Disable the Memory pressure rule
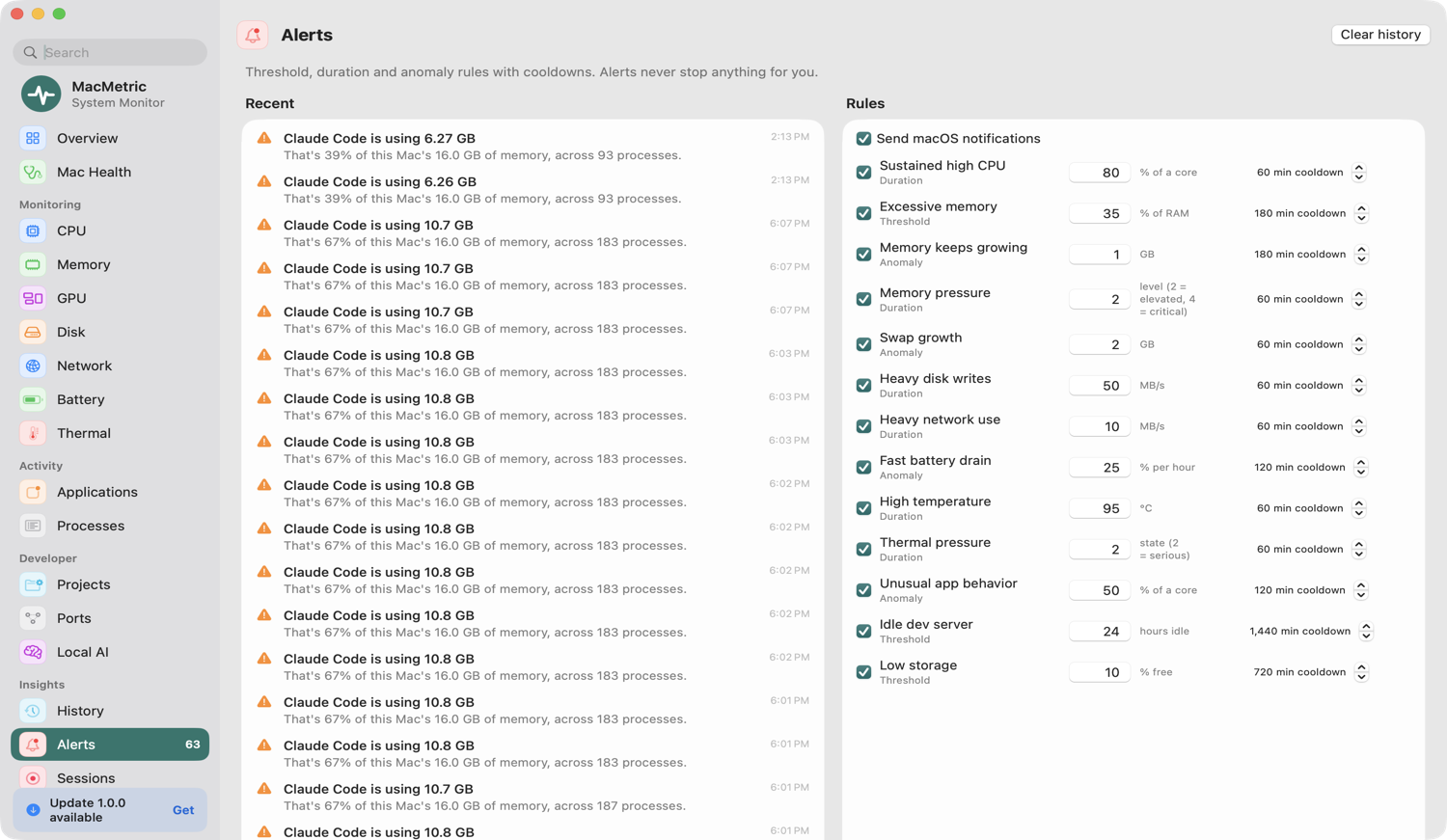The image size is (1447, 840). click(x=863, y=299)
